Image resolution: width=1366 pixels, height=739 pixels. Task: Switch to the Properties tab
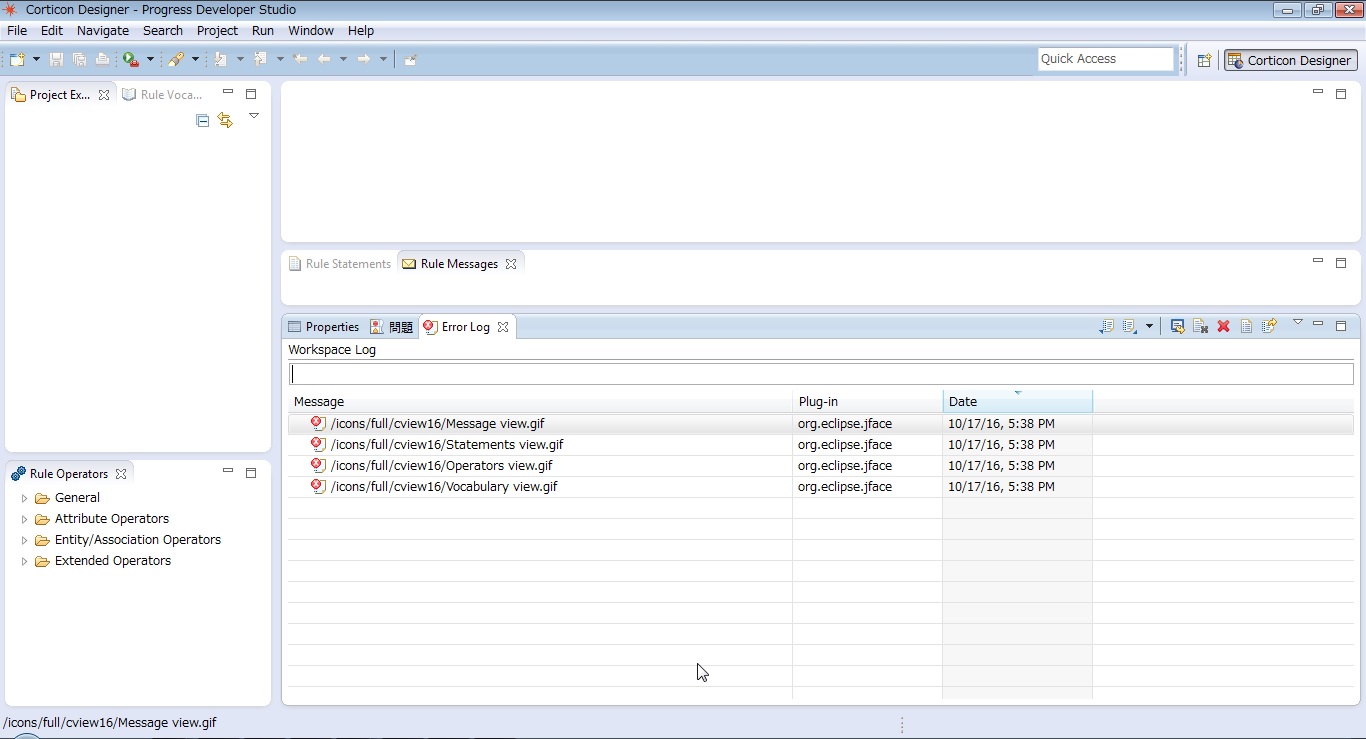pos(323,327)
